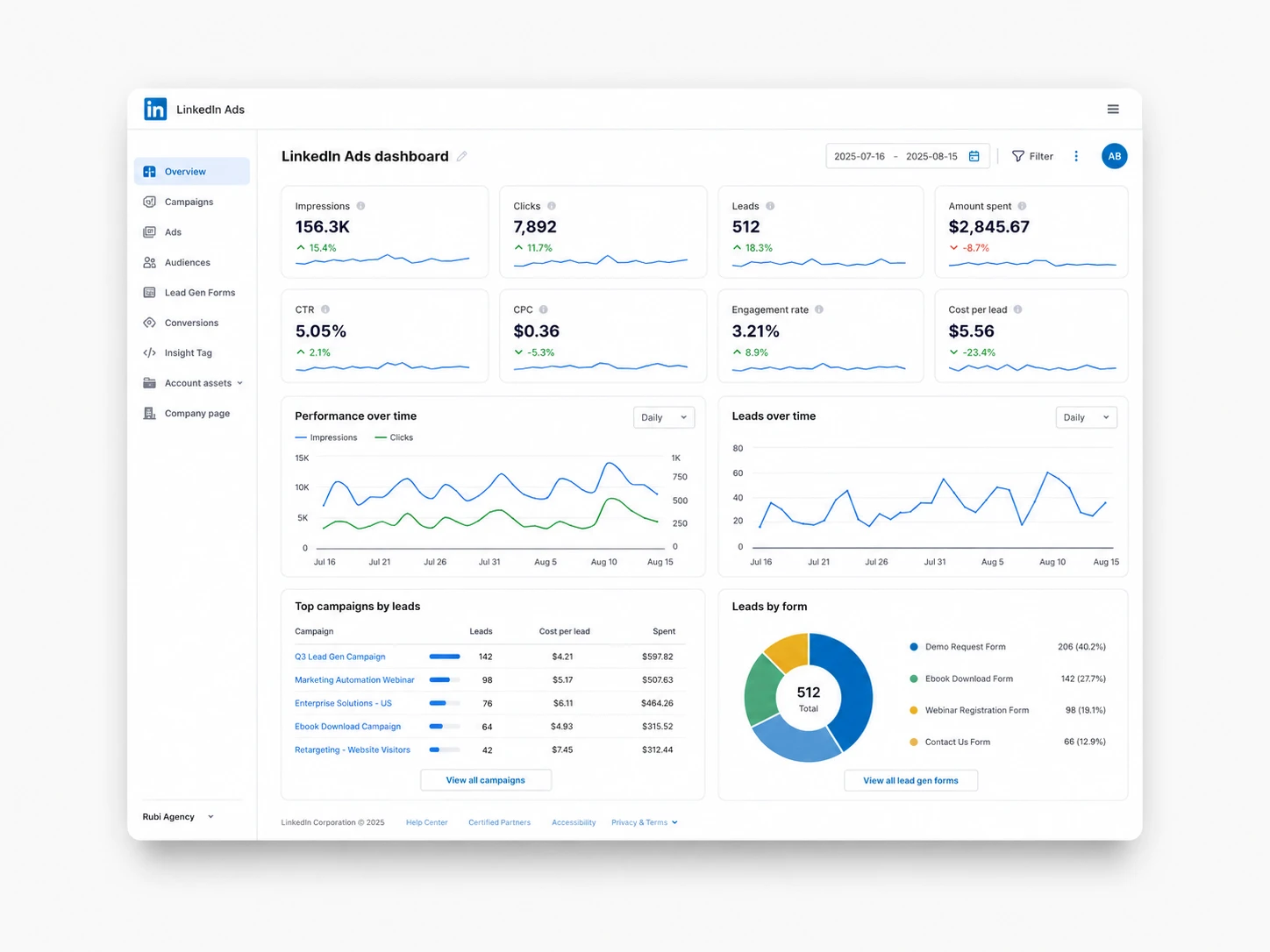Click the LinkedIn logo icon

click(x=155, y=109)
